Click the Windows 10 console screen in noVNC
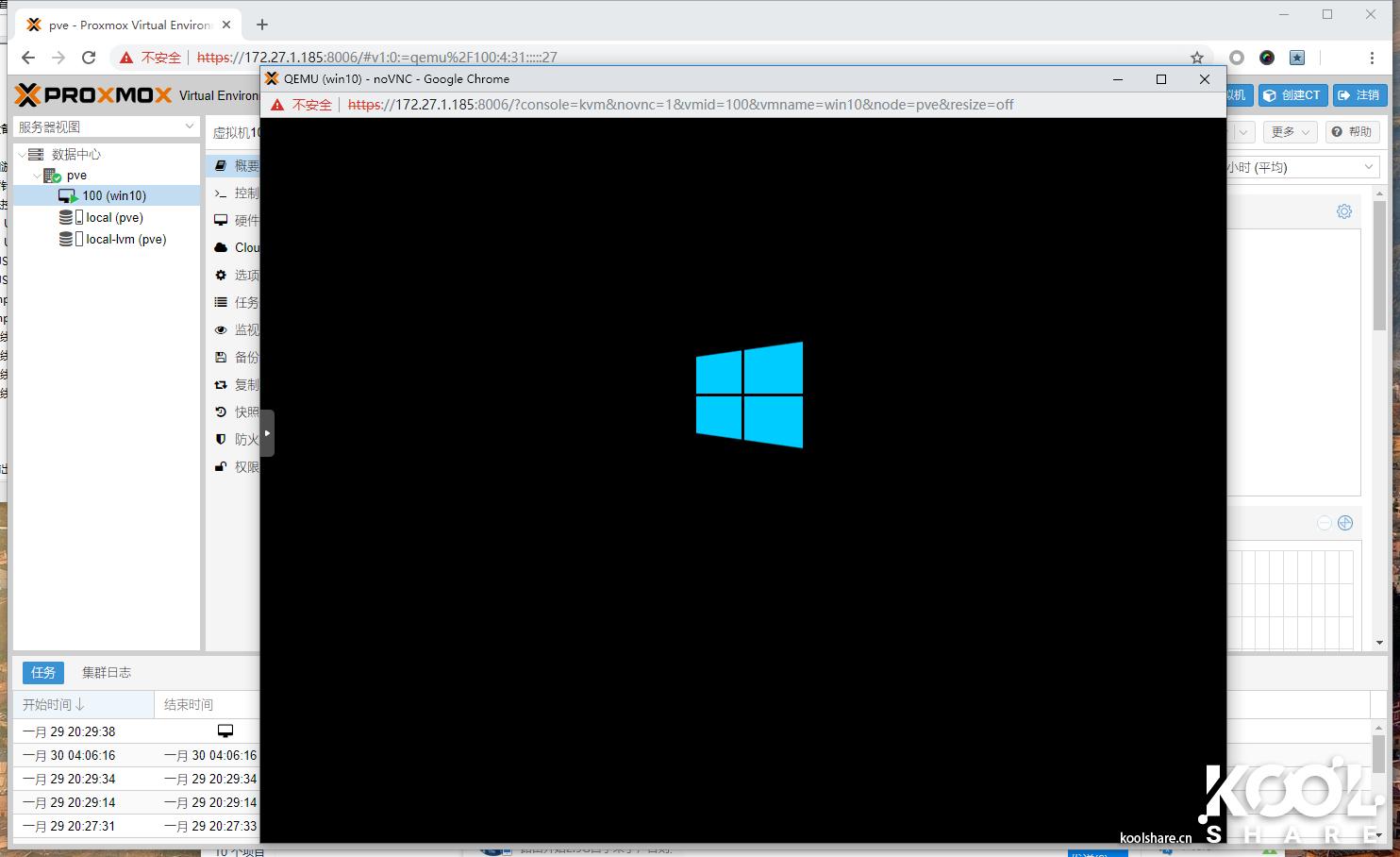The image size is (1400, 857). tap(743, 480)
